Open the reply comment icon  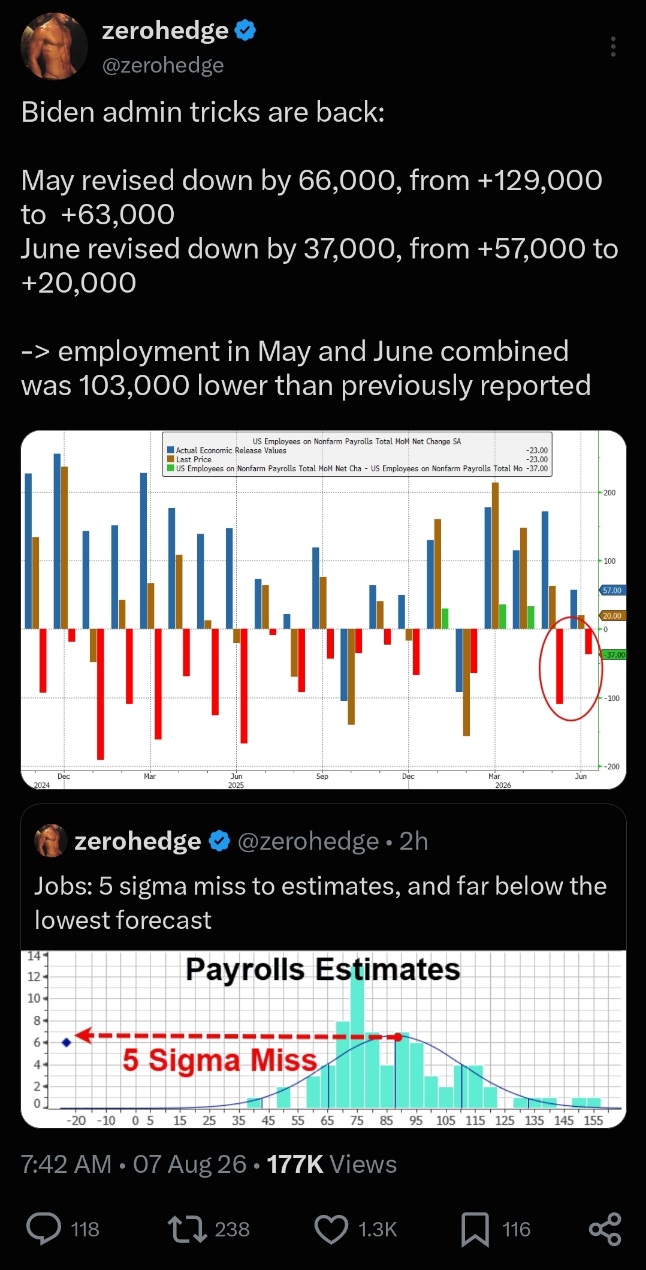click(44, 1228)
